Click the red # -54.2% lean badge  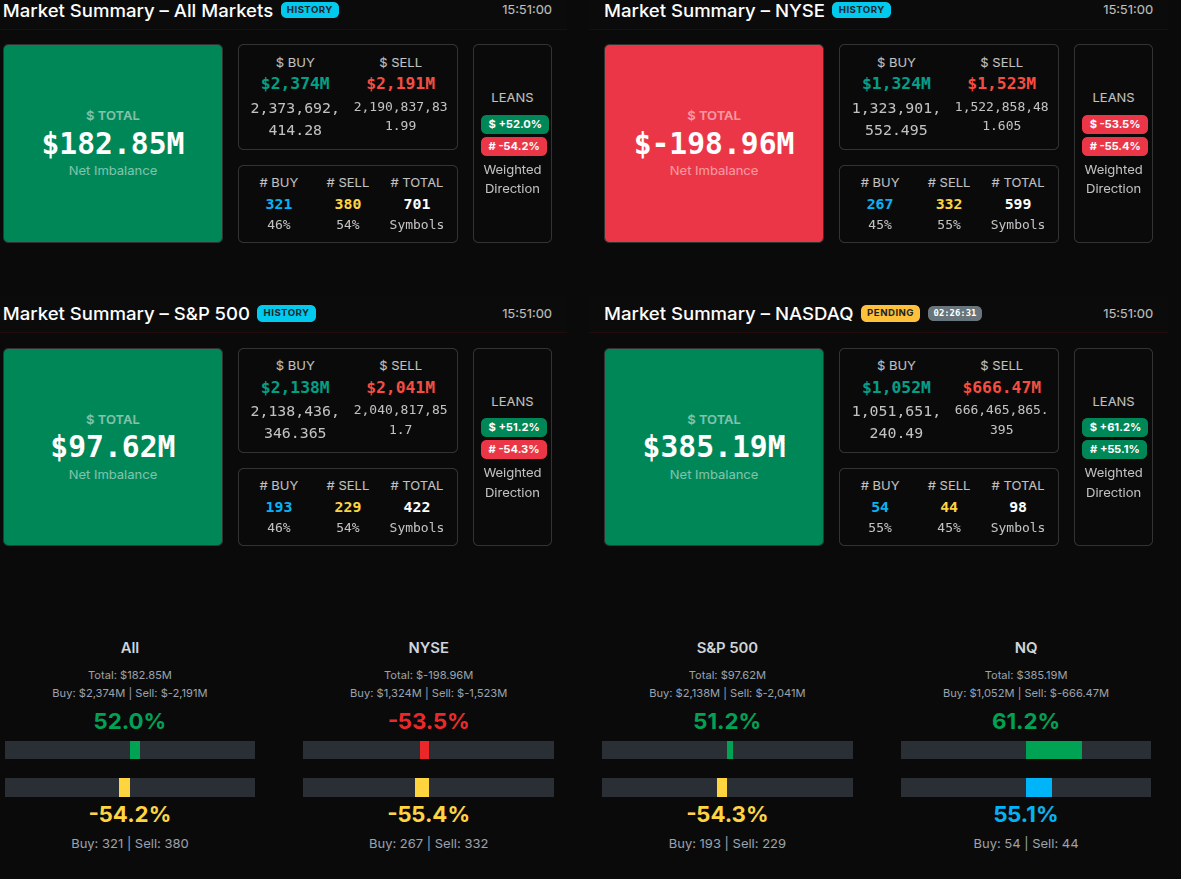[514, 146]
